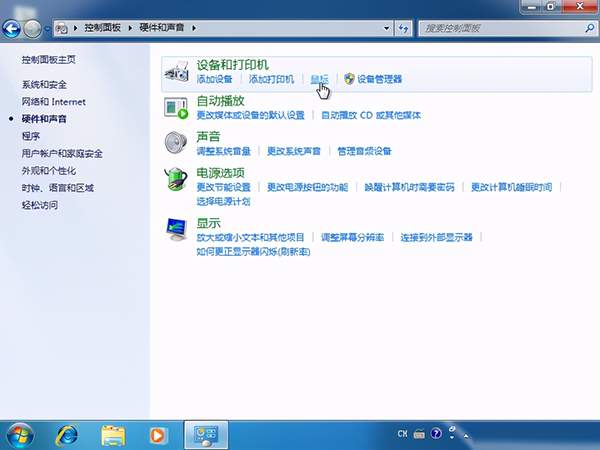Click 连接到外部显示器 link

[436, 238]
